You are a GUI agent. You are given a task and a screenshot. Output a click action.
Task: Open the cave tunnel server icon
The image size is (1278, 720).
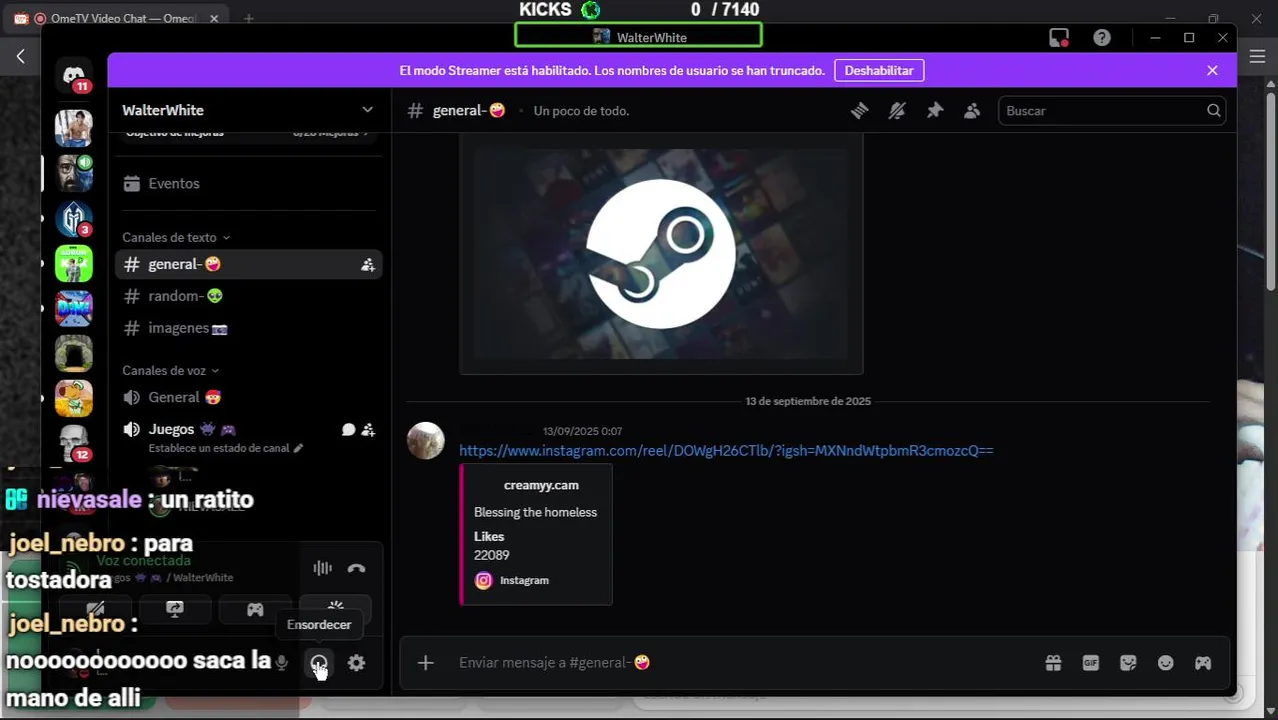74,353
